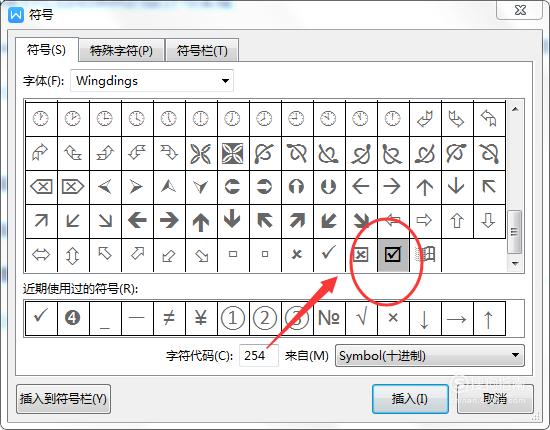Close the 符号 dialog window
Viewport: 550px width, 430px height.
pos(520,10)
